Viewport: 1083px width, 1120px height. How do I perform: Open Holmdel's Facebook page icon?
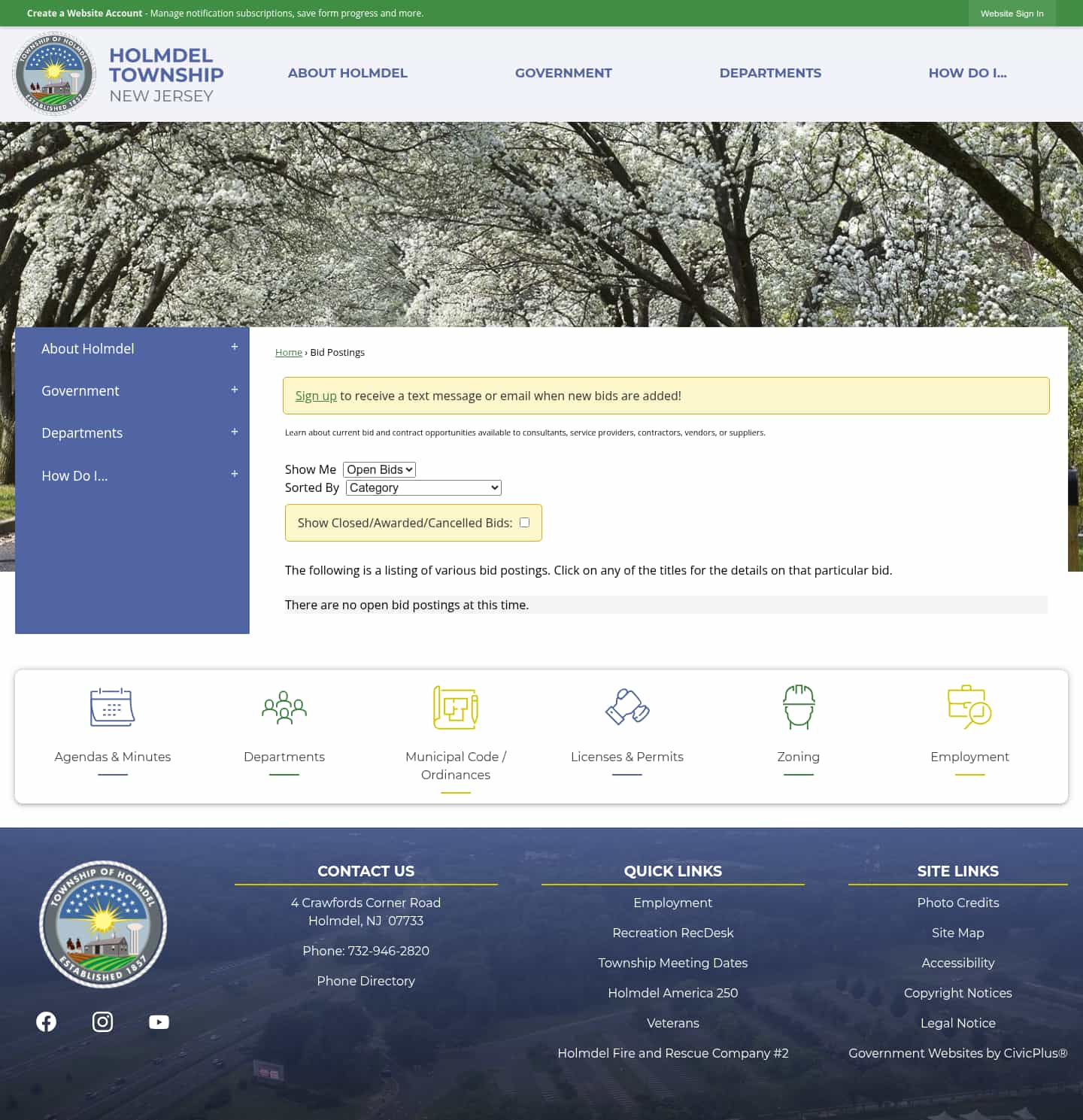pos(46,1021)
